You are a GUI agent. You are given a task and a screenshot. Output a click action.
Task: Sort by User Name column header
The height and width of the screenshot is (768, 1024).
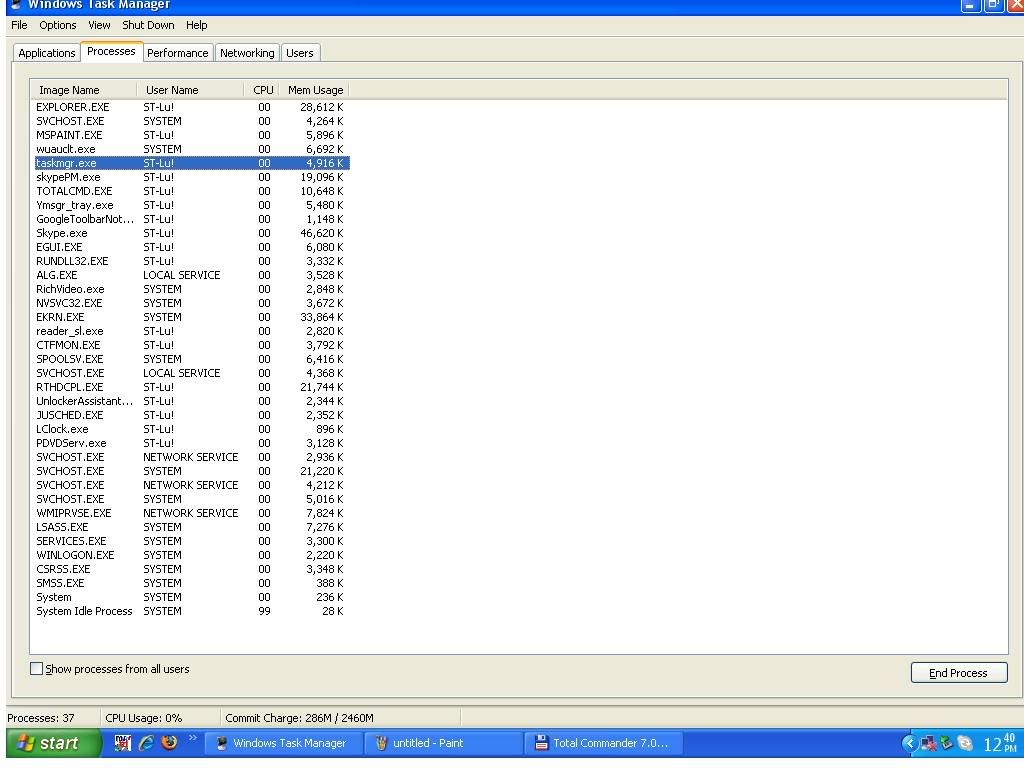click(x=190, y=90)
